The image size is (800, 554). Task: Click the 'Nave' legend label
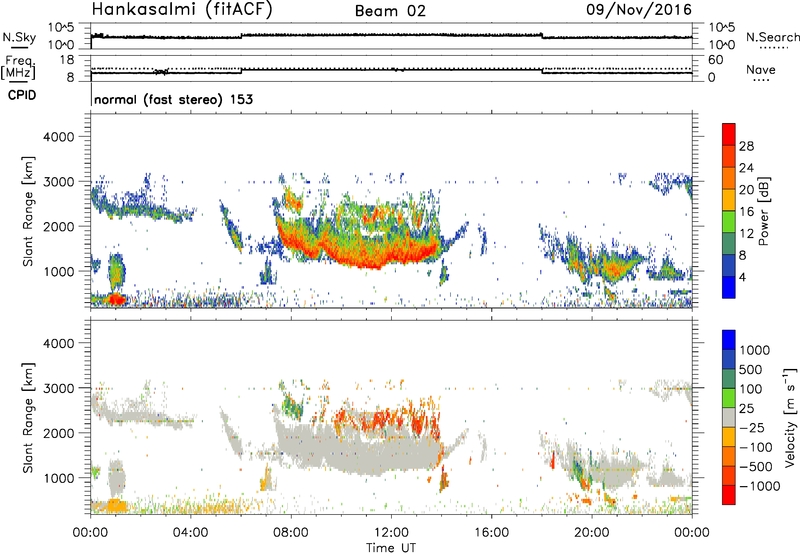761,69
